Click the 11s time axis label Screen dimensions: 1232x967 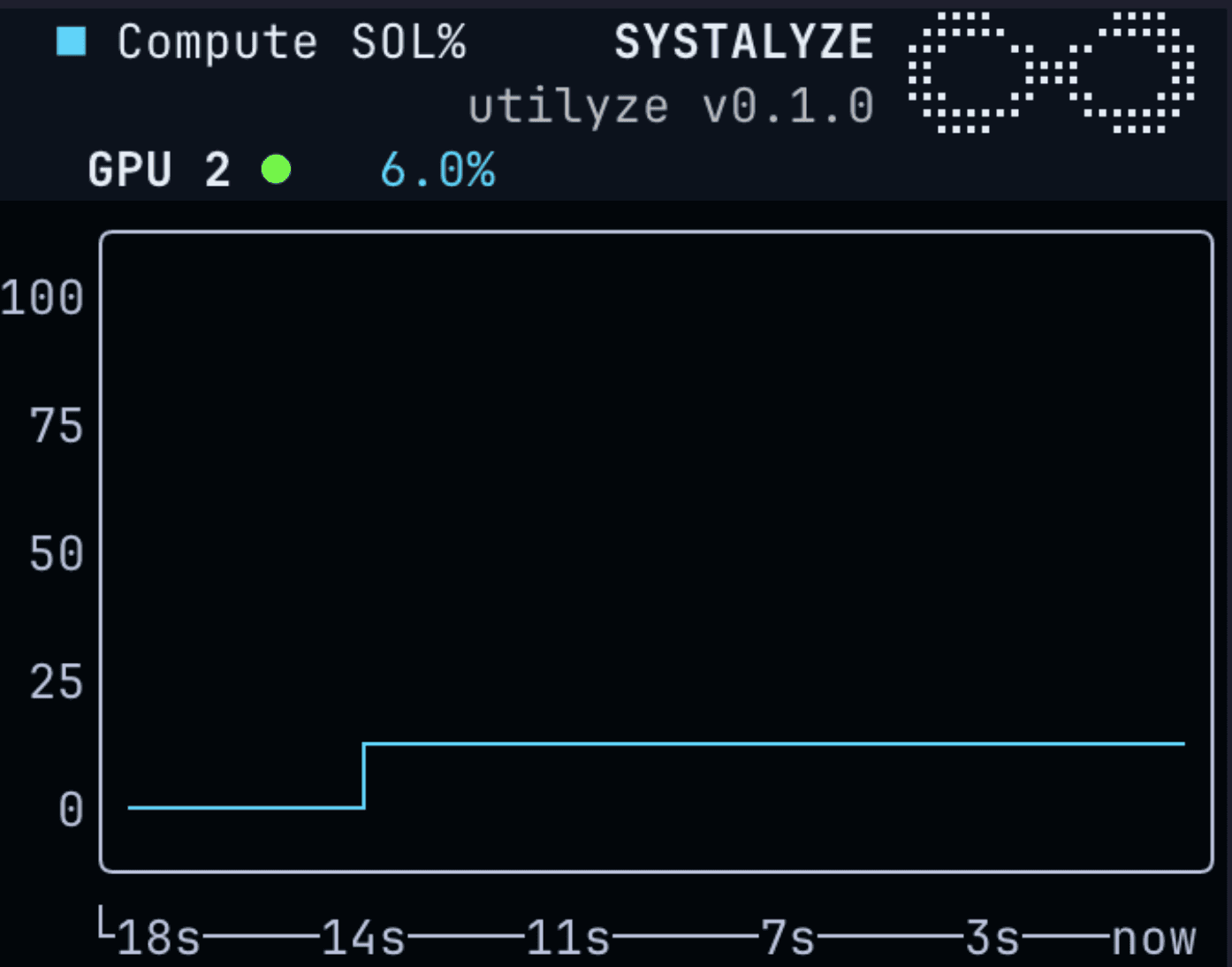568,938
